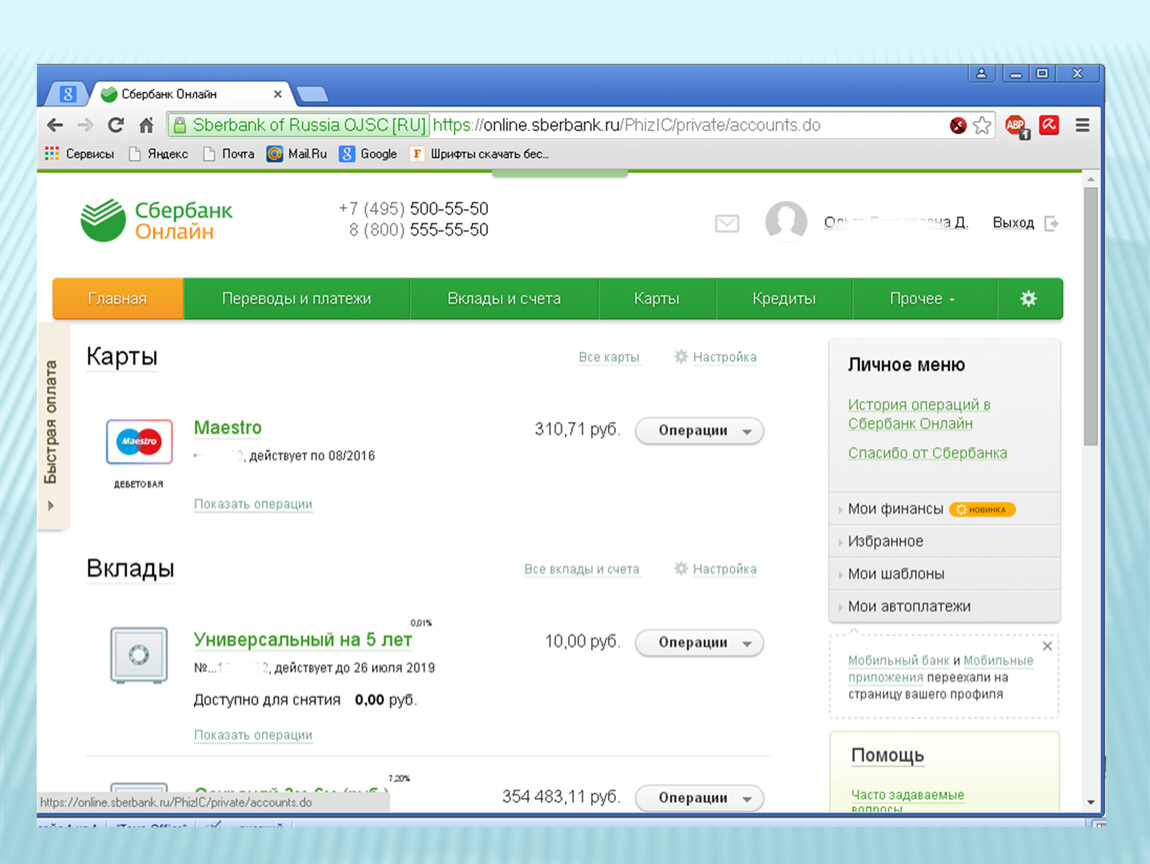Click the browser back arrow
The width and height of the screenshot is (1150, 864).
click(55, 125)
